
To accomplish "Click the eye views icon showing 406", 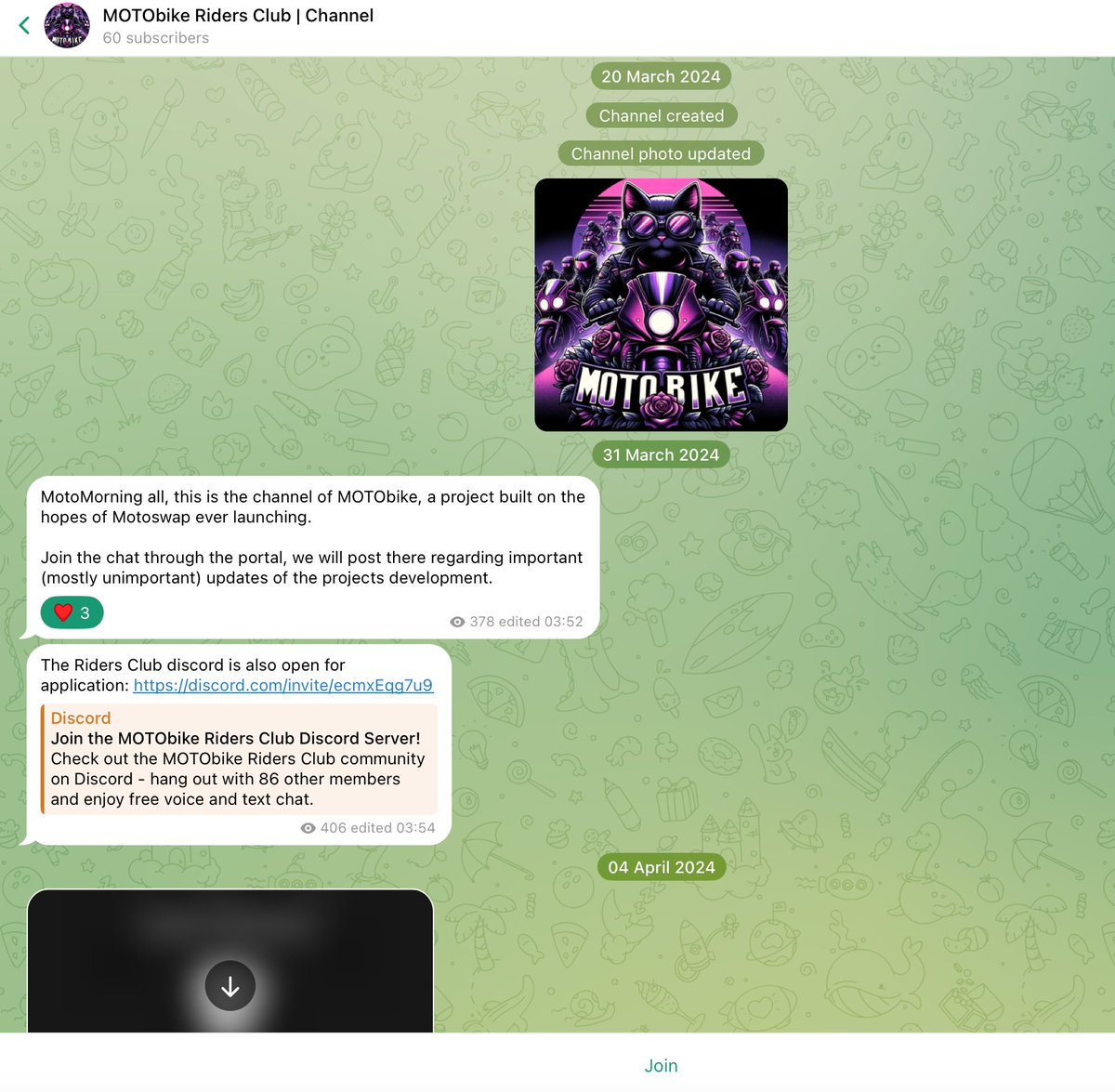I will tap(308, 828).
